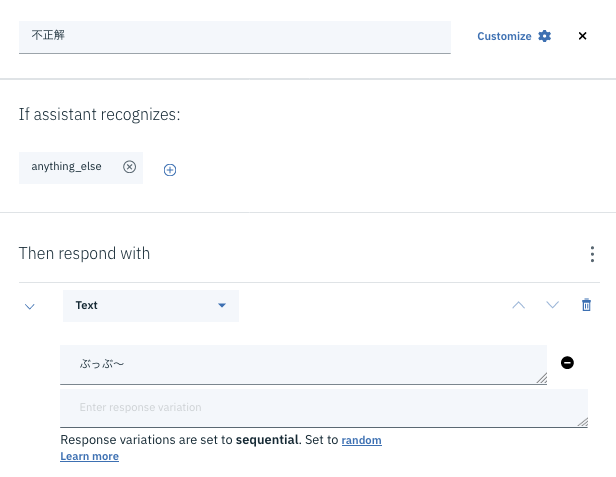Close the node editor panel
The width and height of the screenshot is (616, 477).
[x=583, y=36]
